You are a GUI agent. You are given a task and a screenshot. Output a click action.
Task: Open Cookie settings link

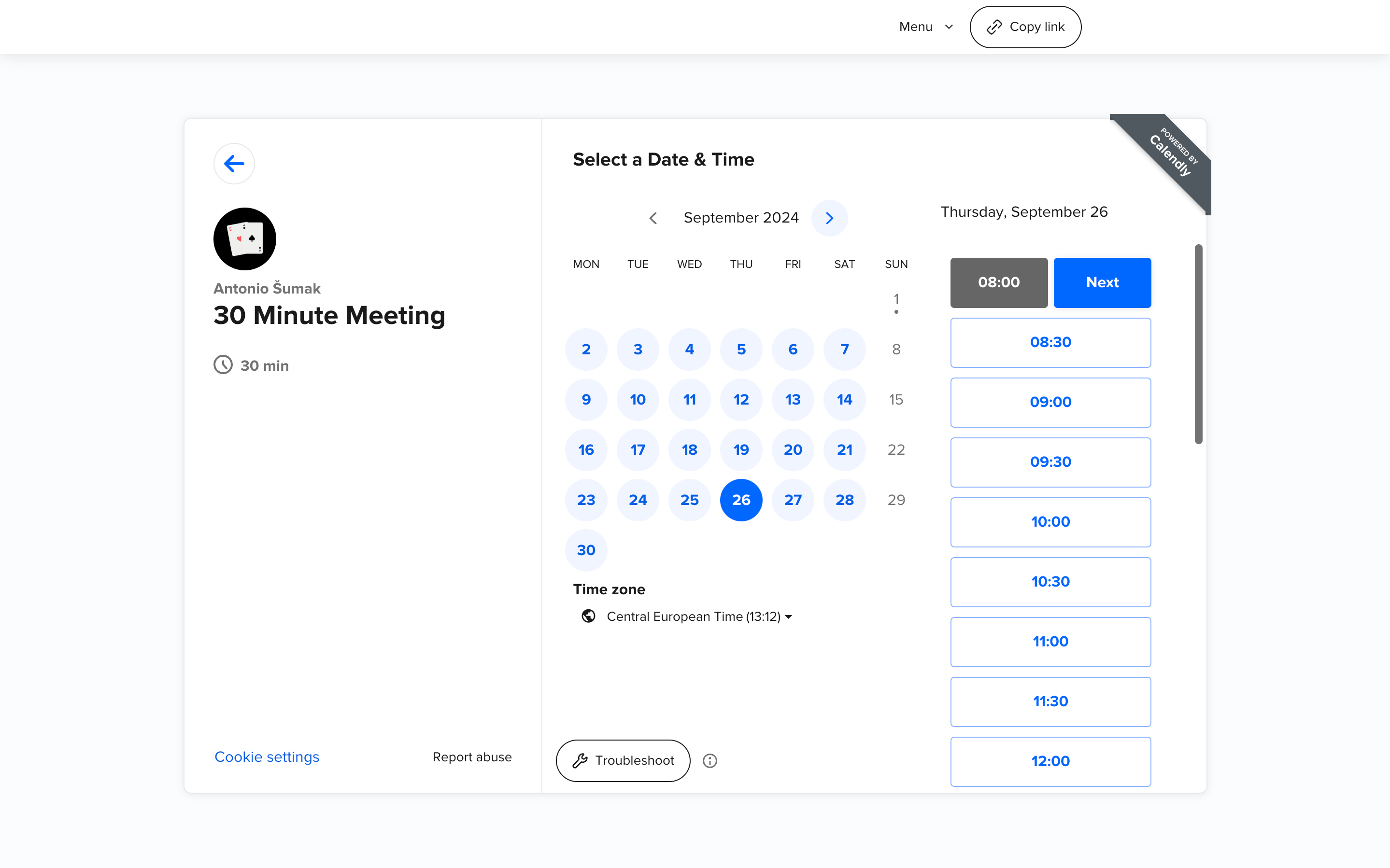point(267,756)
